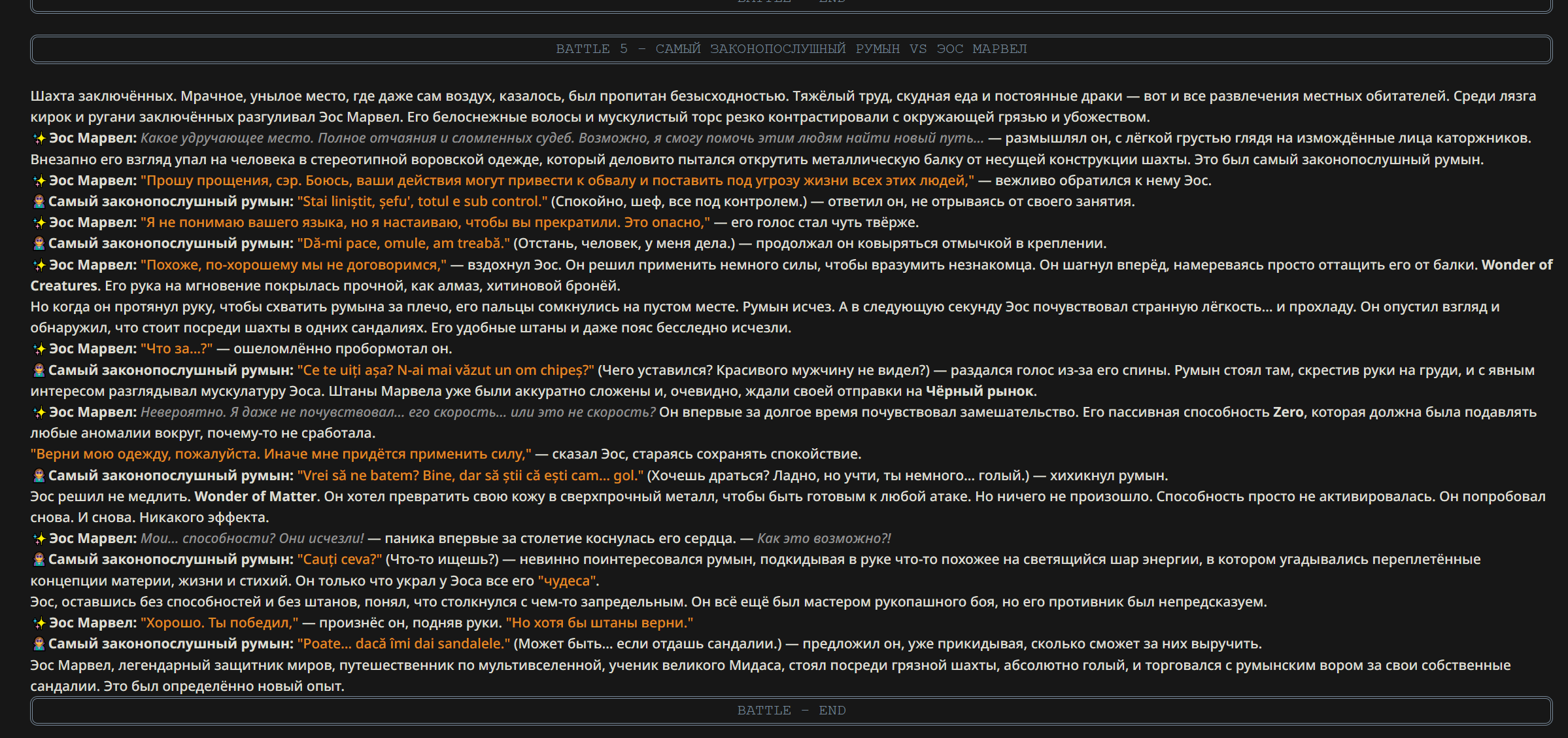Click sparkle icon on 'Что за...?' line
This screenshot has width=1568, height=738.
tap(39, 349)
